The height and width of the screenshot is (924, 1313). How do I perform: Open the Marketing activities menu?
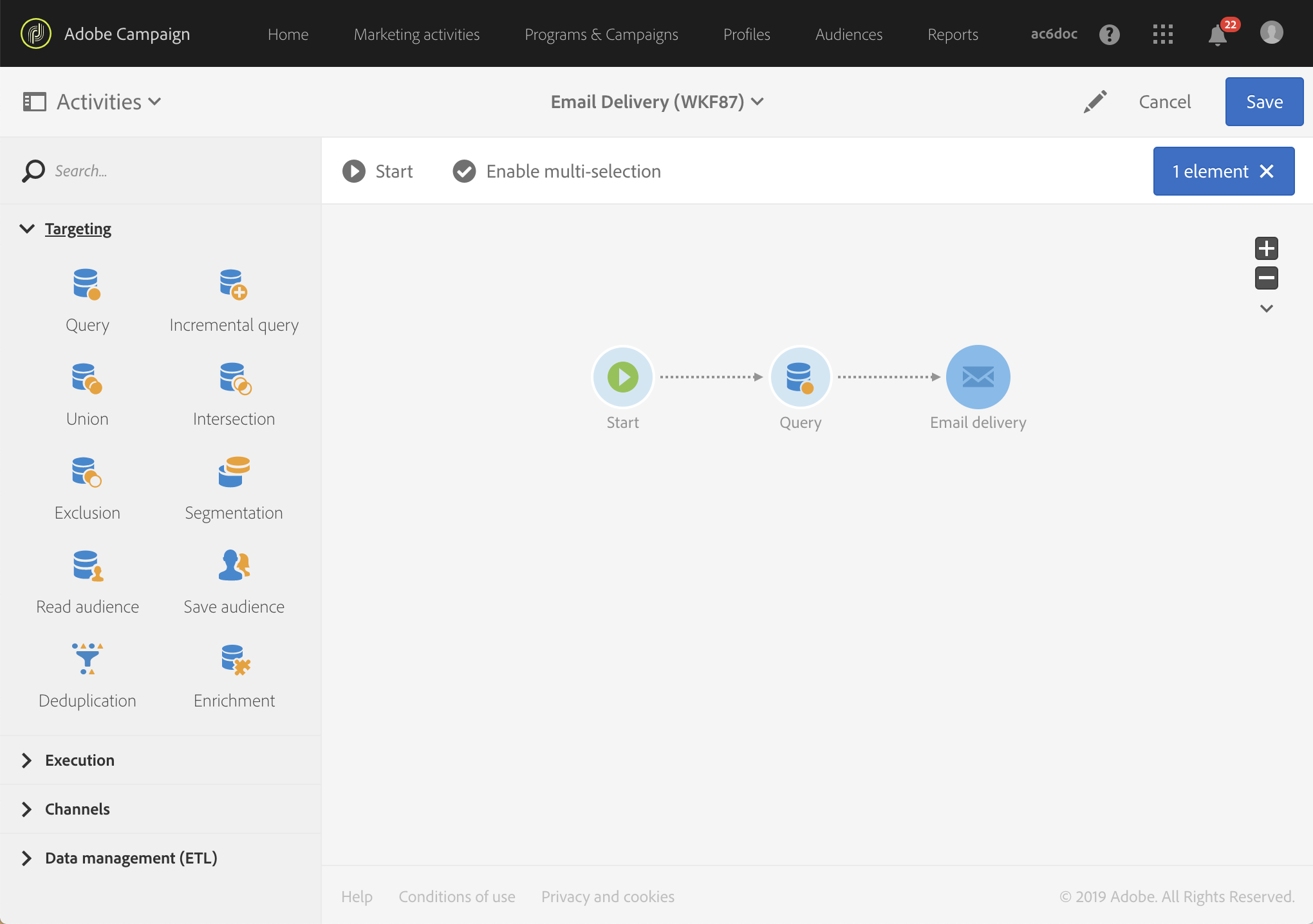point(416,34)
